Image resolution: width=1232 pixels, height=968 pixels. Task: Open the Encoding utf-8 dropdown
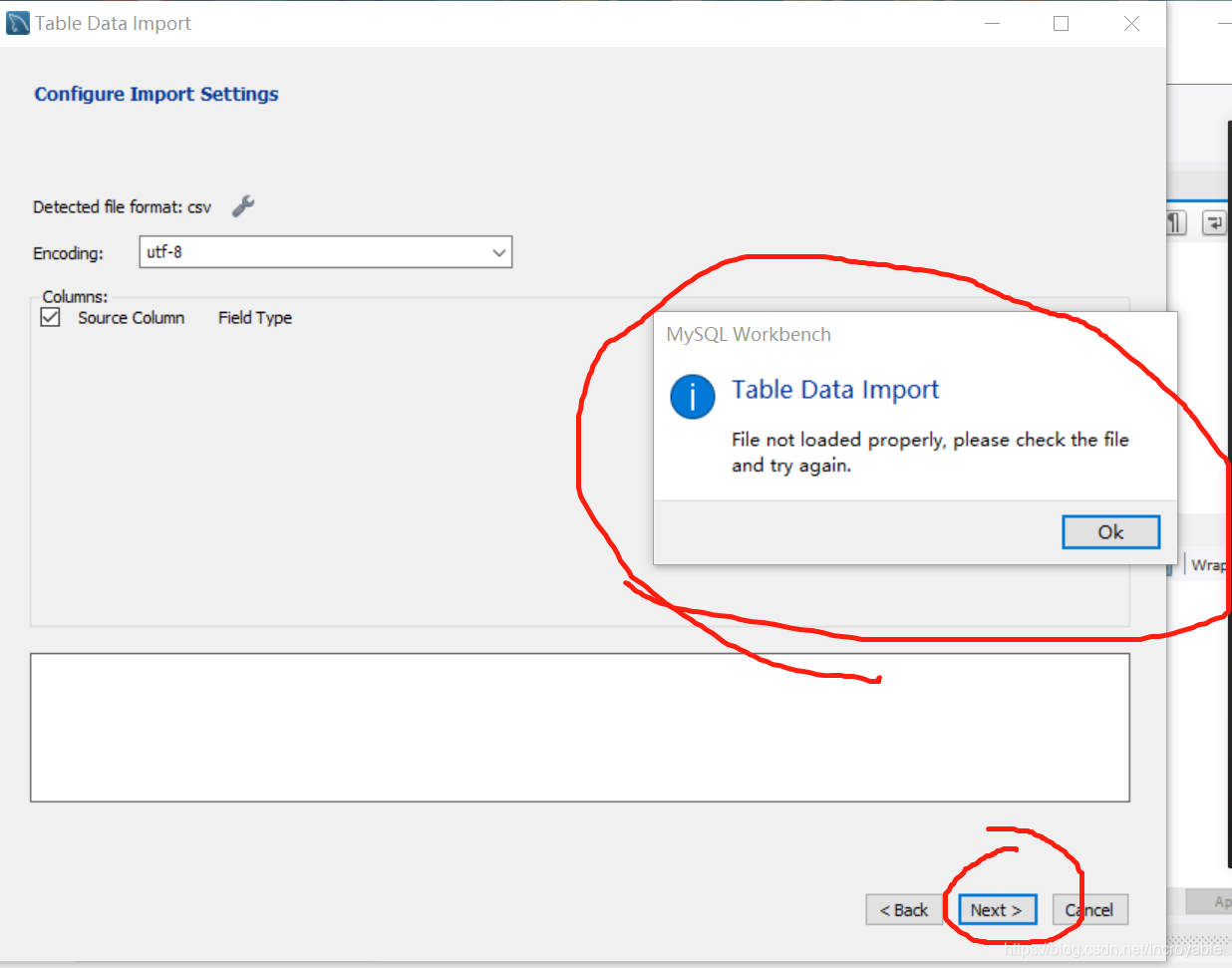326,252
